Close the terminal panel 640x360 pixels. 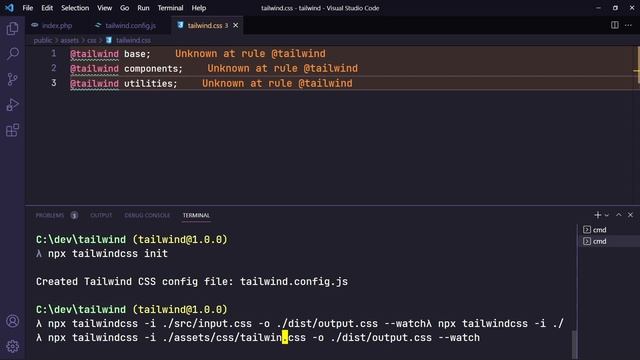click(x=630, y=215)
